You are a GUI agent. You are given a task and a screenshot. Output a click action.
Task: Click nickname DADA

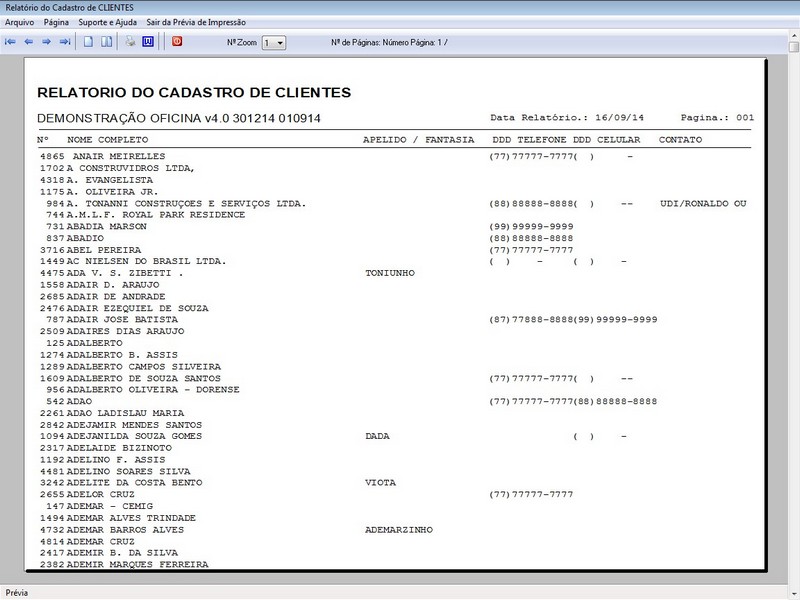377,436
